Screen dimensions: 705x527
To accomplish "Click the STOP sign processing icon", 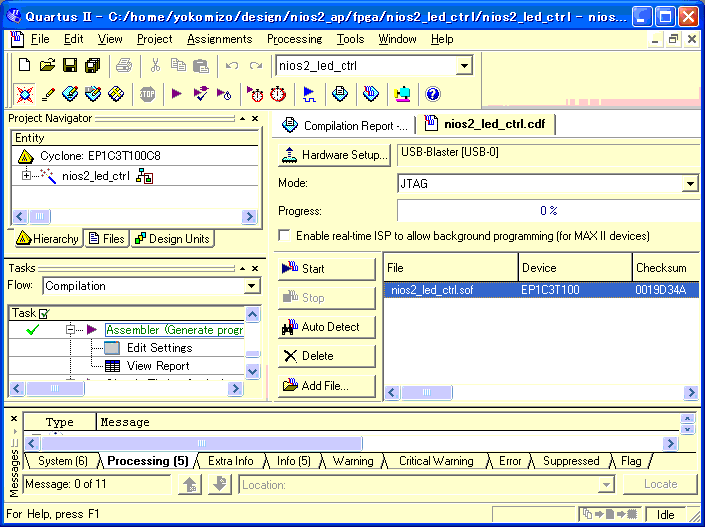I will click(147, 94).
